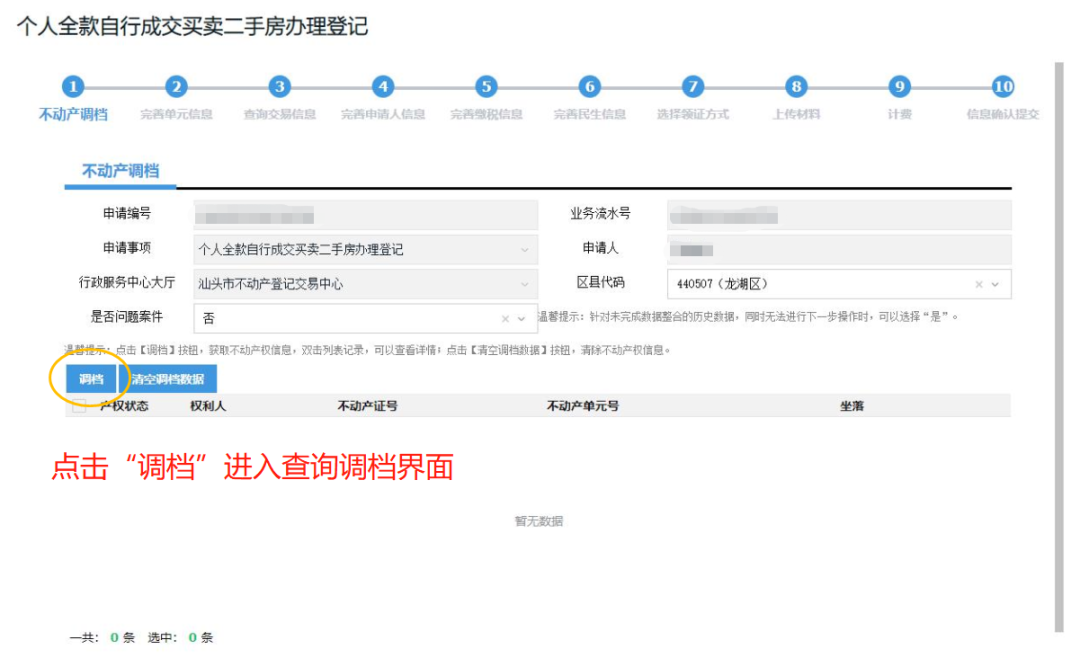Click the step 3 查询交易信息 circle icon
The width and height of the screenshot is (1080, 658).
(x=280, y=87)
